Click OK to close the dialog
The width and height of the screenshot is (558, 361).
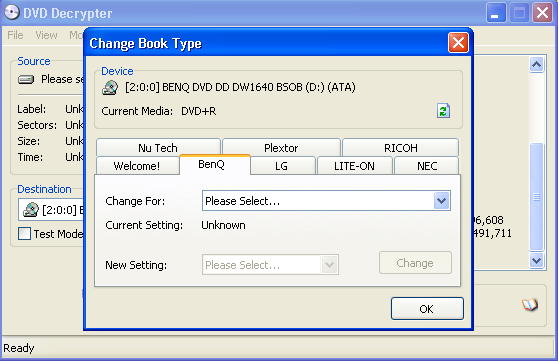(427, 309)
